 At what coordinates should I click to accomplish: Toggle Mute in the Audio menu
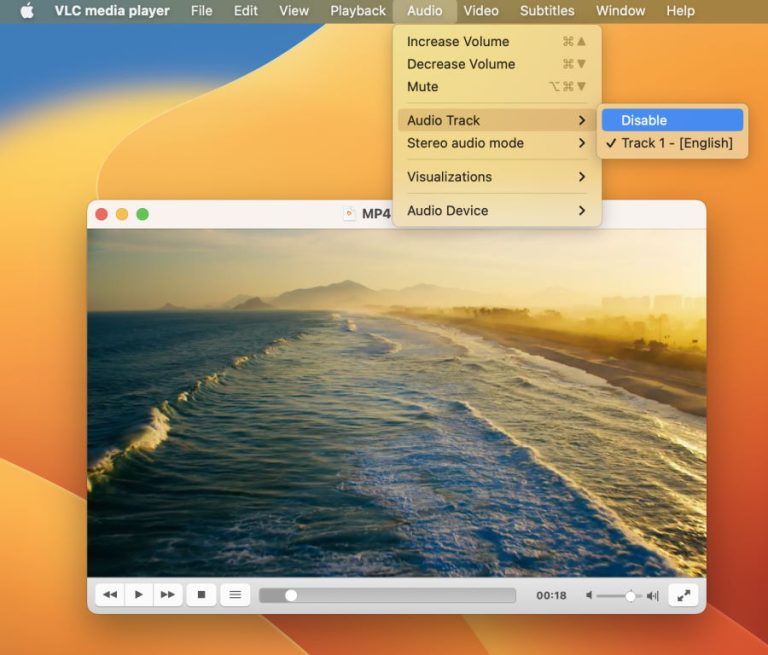423,87
